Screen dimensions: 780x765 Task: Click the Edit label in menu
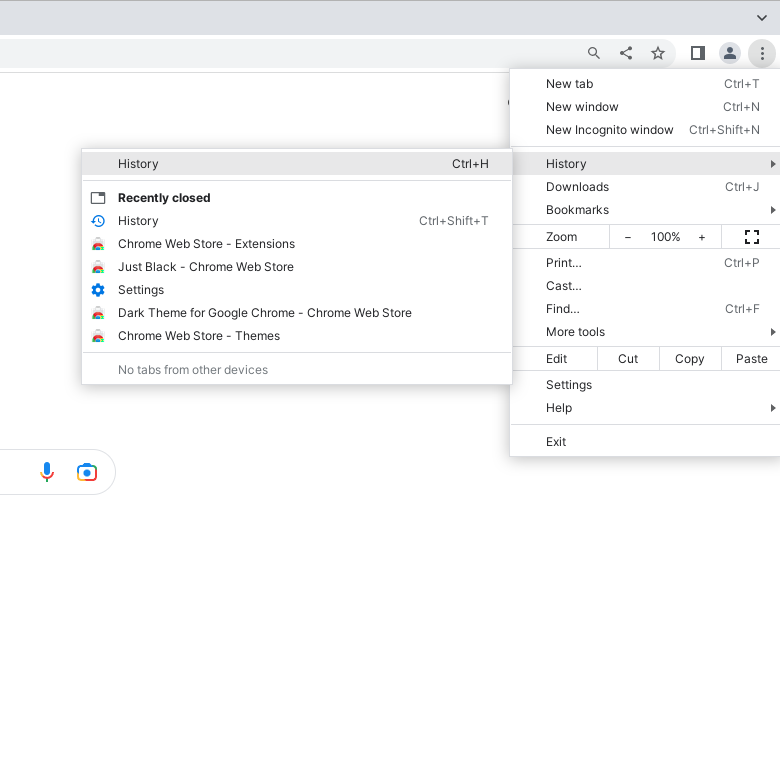[x=556, y=359]
